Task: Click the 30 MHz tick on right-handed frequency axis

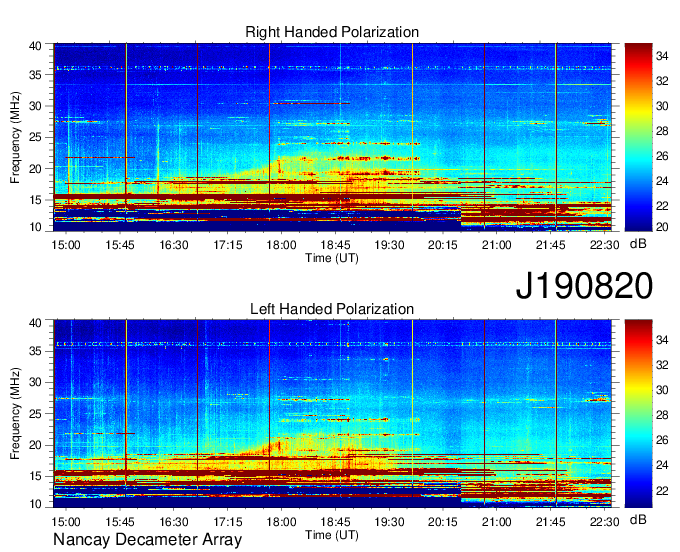Action: click(x=35, y=106)
